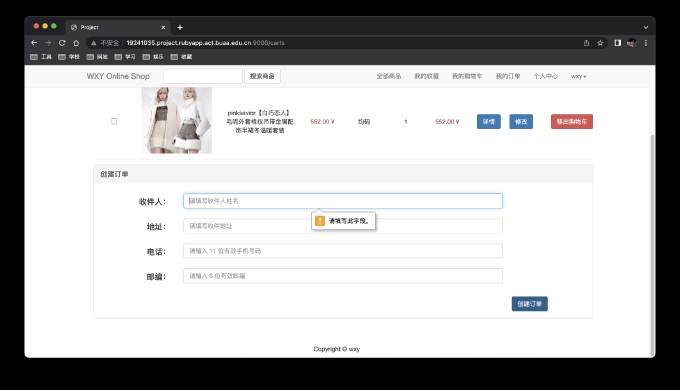
Task: Open the 个人中心 nav item
Action: [x=546, y=76]
